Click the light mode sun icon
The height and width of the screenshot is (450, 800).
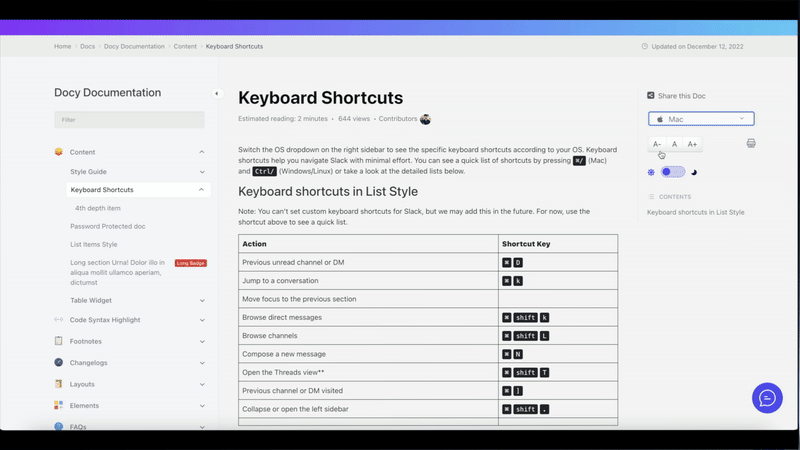pos(651,172)
